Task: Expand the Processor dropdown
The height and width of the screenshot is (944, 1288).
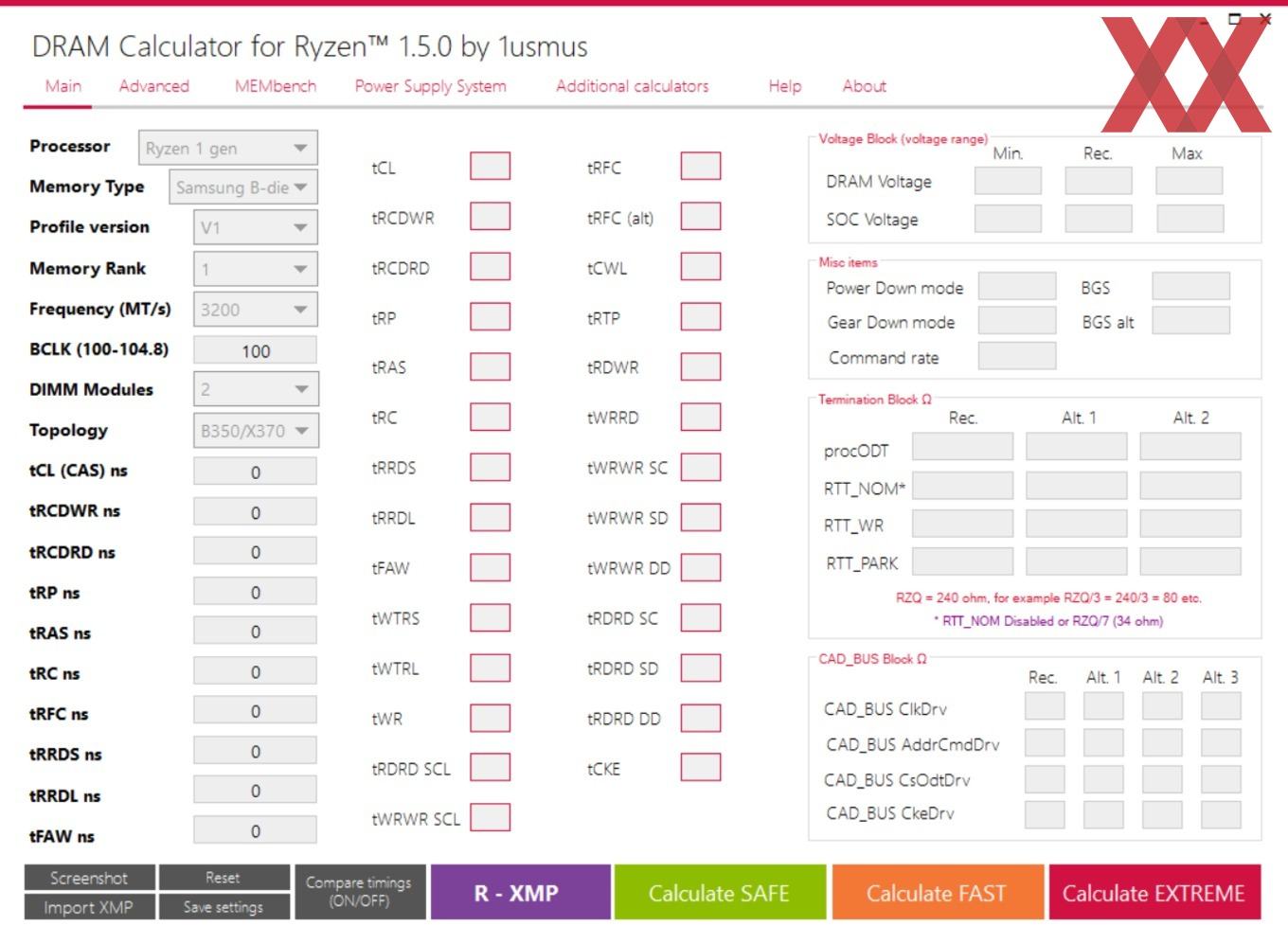Action: (x=228, y=149)
